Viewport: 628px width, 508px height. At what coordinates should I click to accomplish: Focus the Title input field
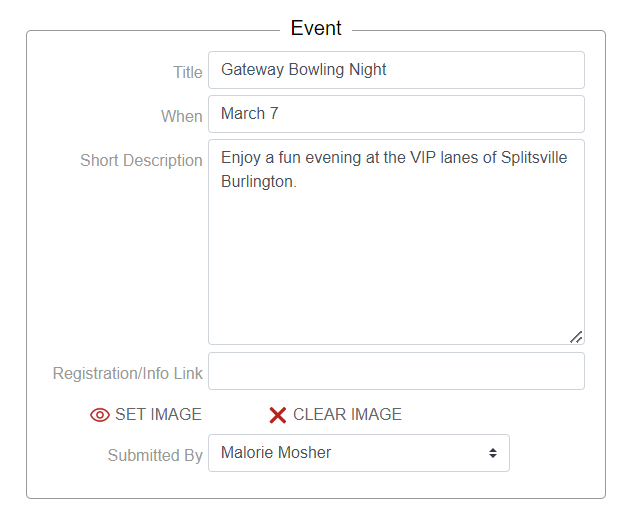(396, 70)
